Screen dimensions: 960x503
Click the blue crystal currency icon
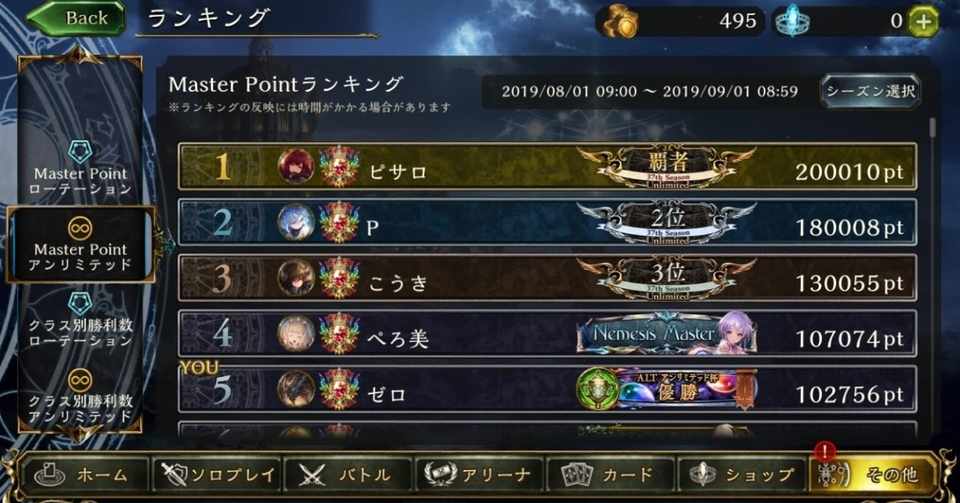(x=792, y=22)
